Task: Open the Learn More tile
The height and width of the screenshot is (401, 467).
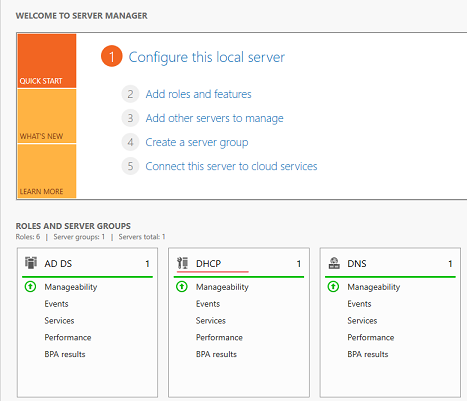Action: click(x=47, y=171)
